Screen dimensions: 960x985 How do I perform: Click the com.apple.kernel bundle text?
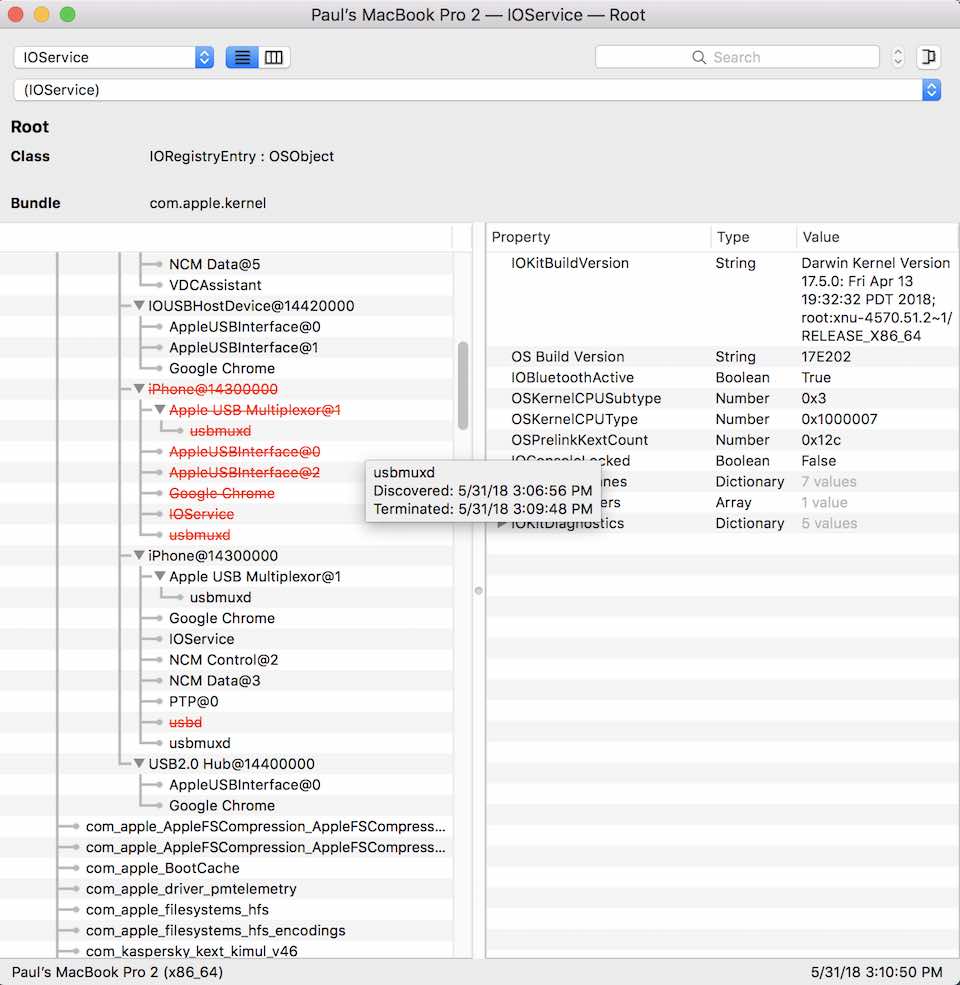(x=207, y=203)
